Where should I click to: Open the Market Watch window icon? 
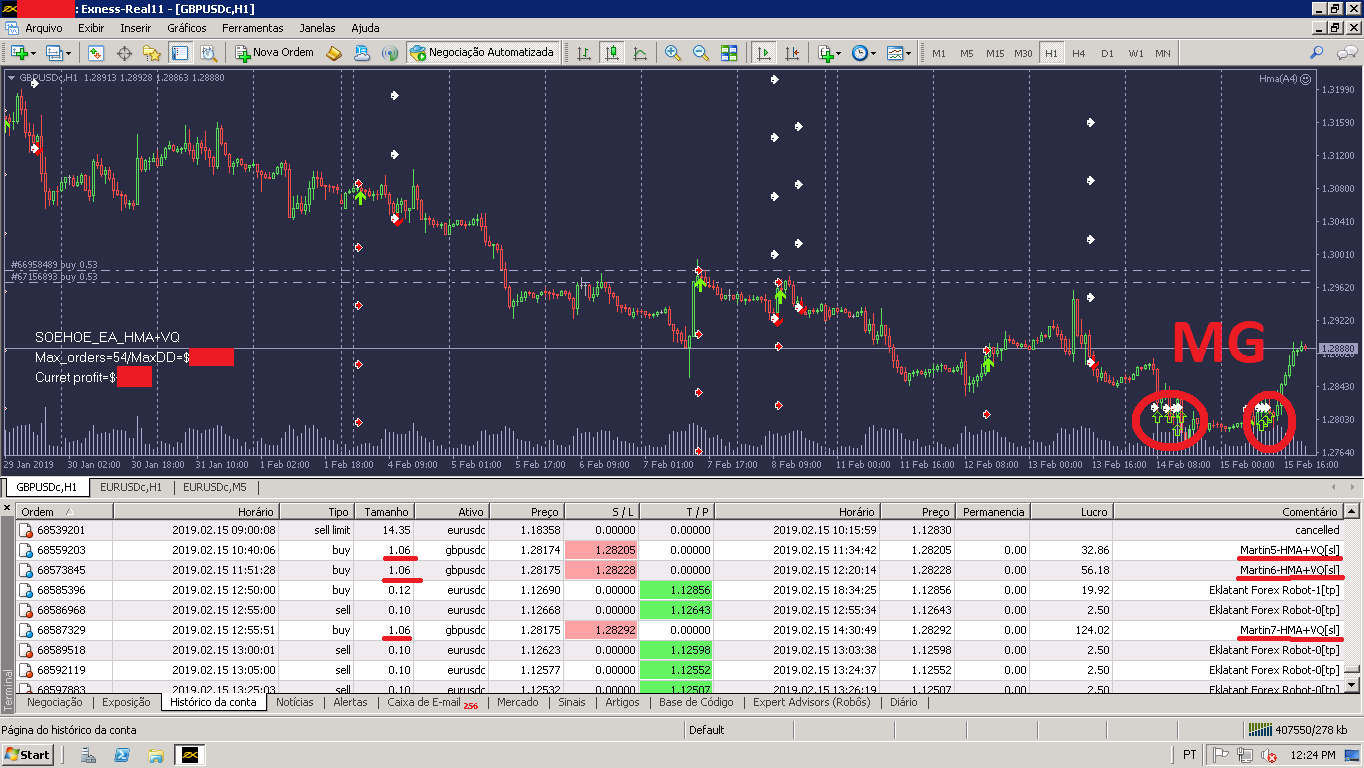point(96,53)
